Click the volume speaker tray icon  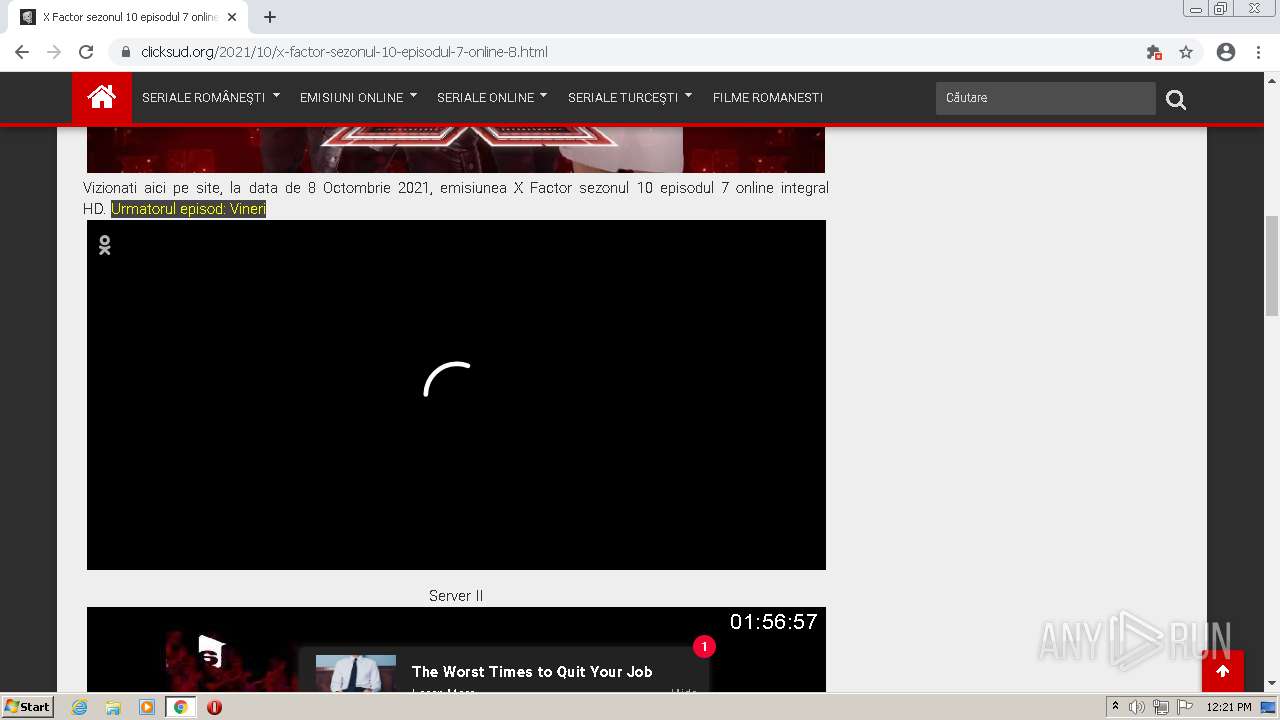1137,707
